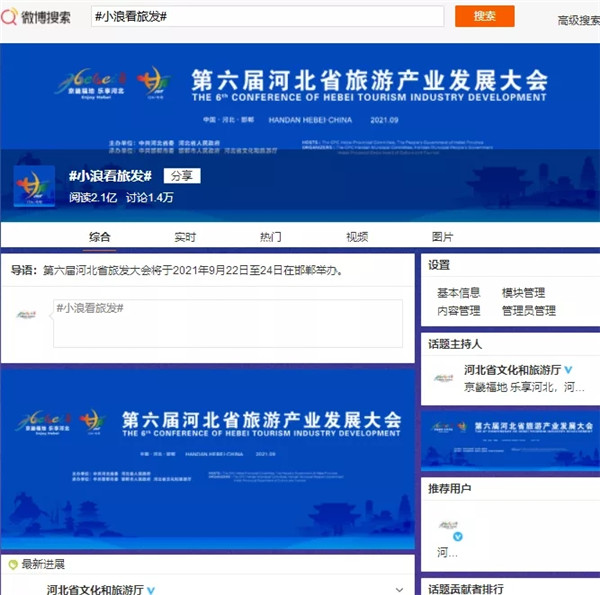Click author 河北省文化和旅游厅 in 最新进展 post
The width and height of the screenshot is (600, 595).
coord(95,589)
